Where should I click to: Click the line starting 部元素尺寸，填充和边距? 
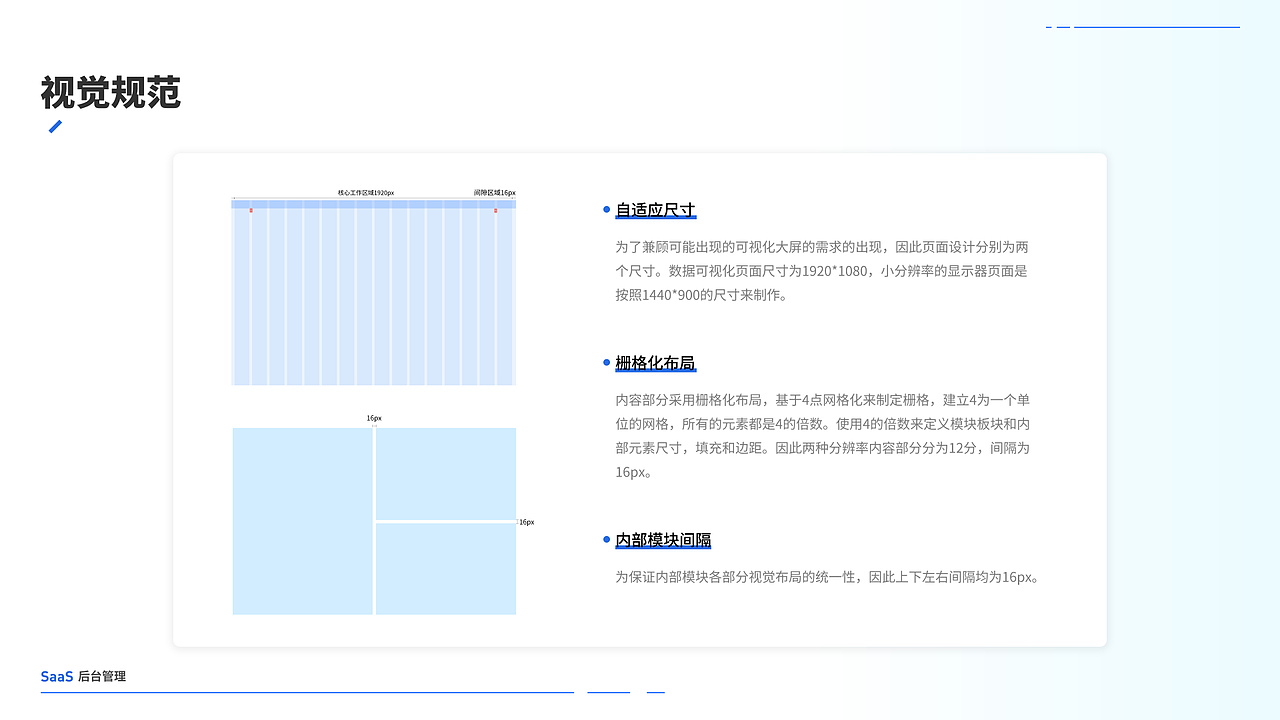point(822,447)
